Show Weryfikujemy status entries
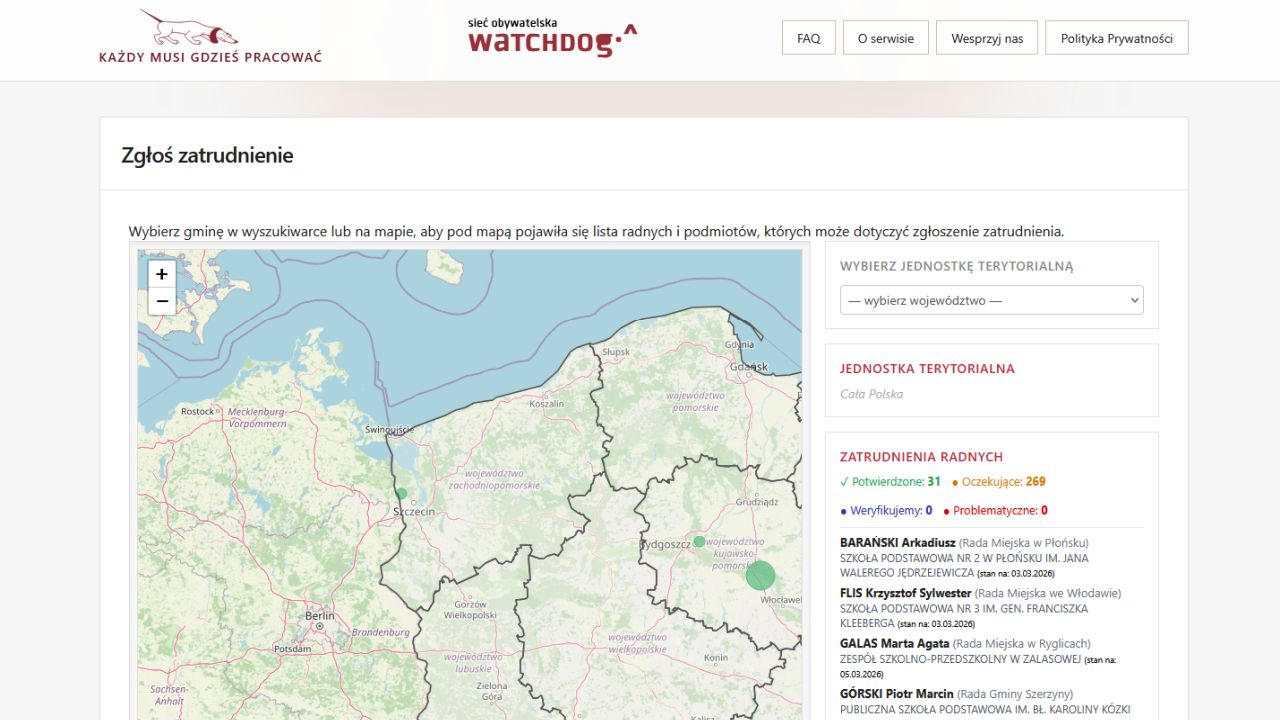This screenshot has width=1280, height=720. (886, 511)
